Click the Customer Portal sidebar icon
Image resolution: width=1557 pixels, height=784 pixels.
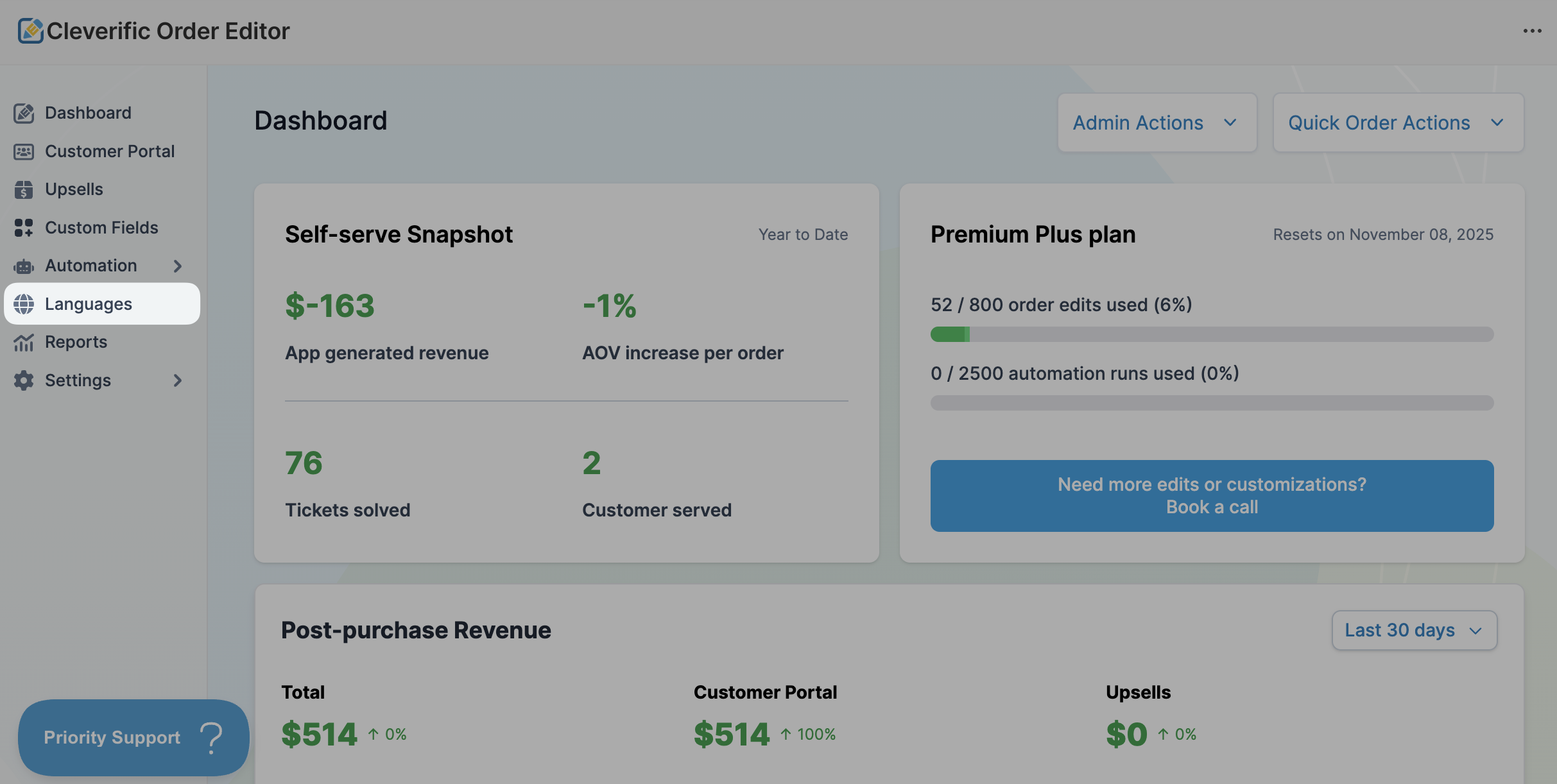pyautogui.click(x=24, y=151)
